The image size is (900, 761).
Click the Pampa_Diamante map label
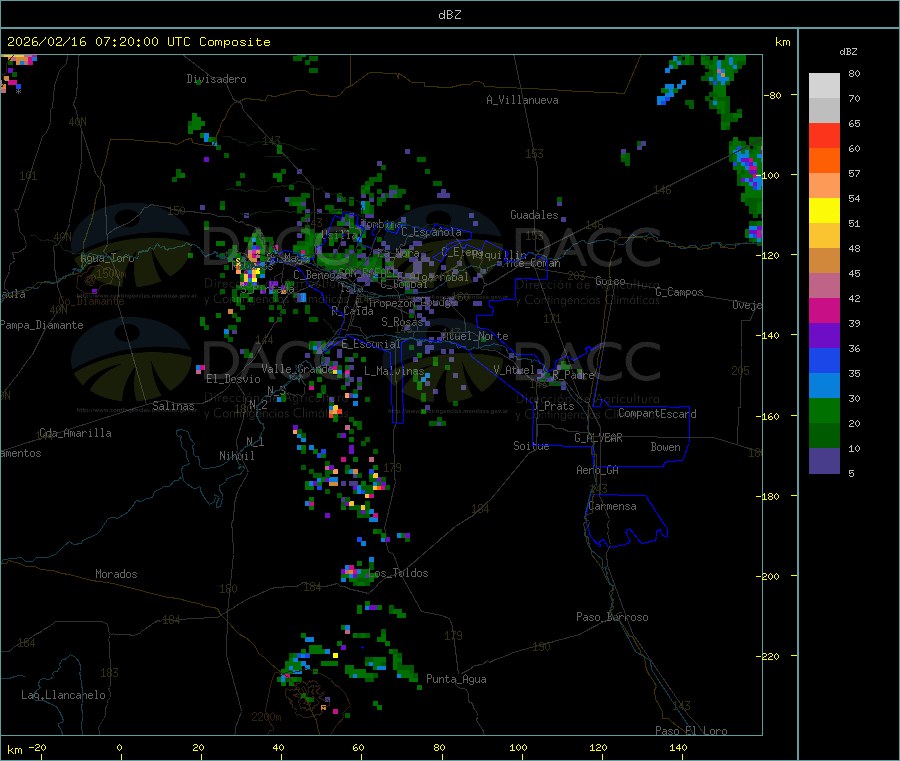41,325
